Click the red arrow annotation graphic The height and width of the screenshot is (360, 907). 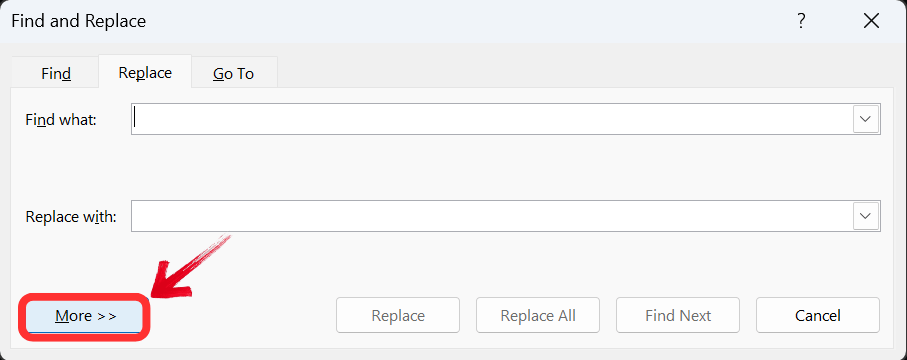[188, 267]
